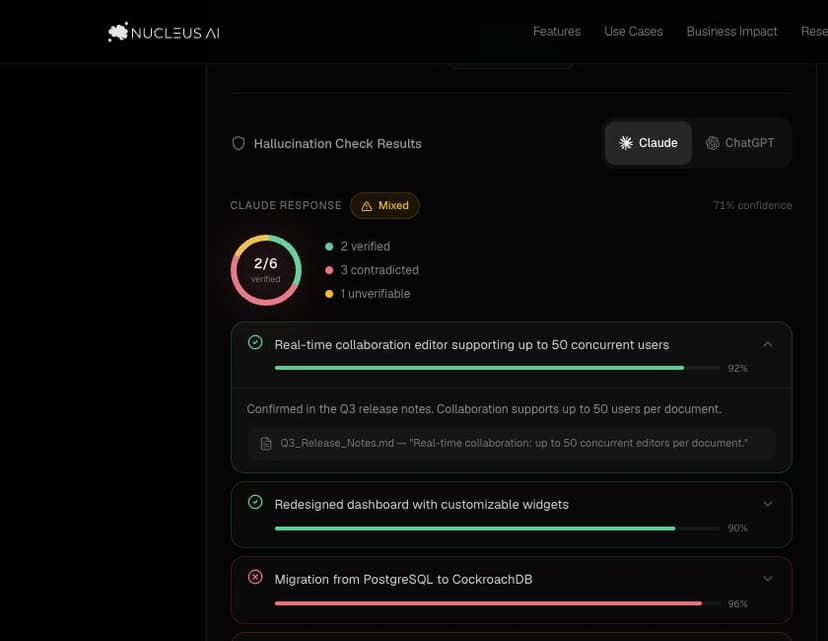
Task: Click the yellow dot next to 1 unverifiable
Action: click(329, 294)
